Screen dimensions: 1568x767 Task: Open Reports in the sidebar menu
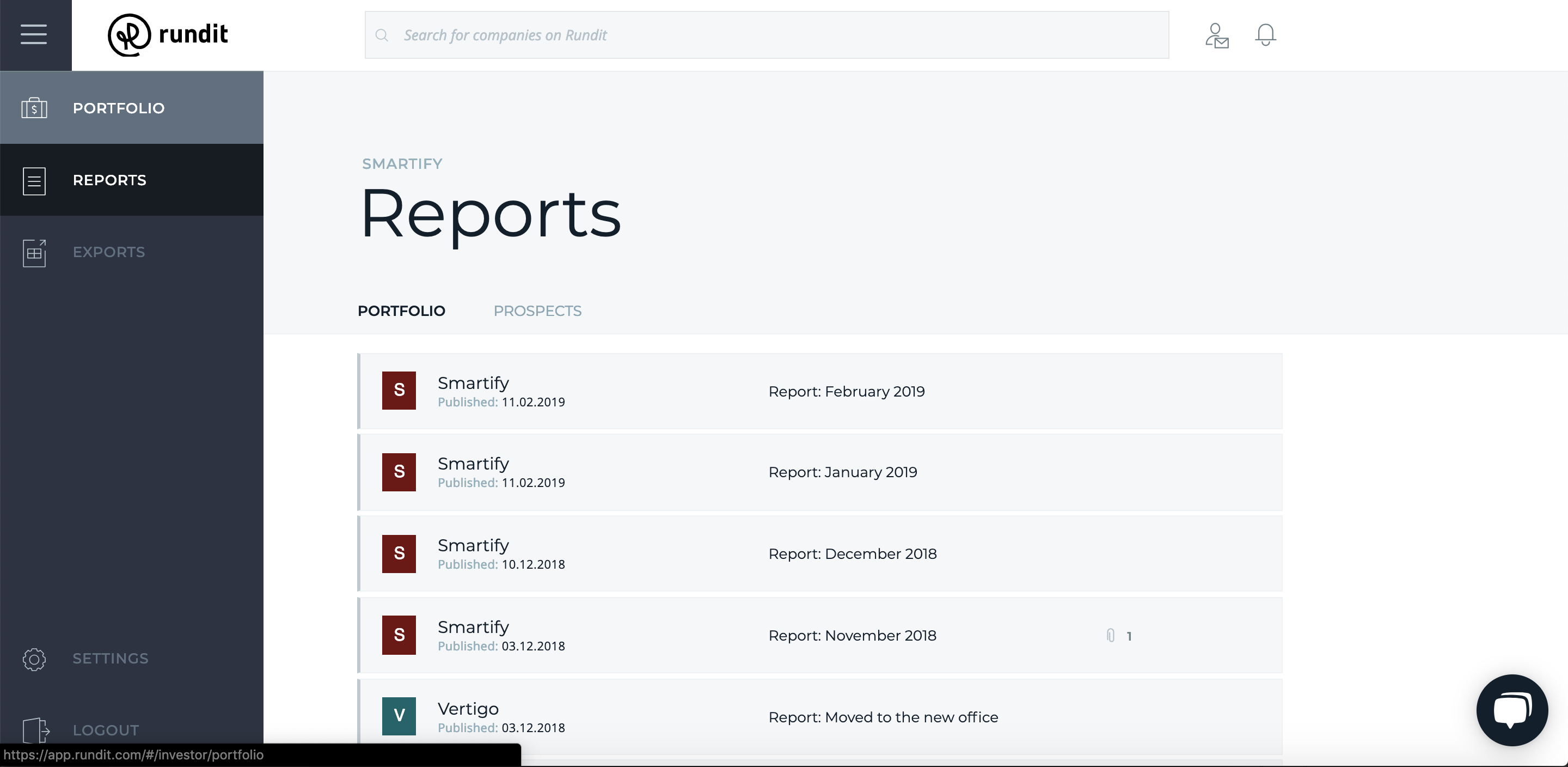pos(109,180)
